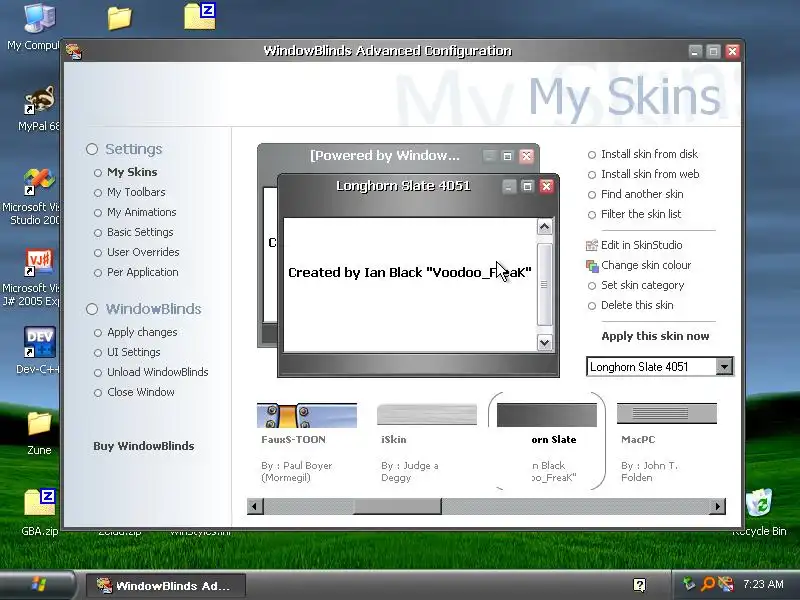Select the iSkin skin thumbnail
800x600 pixels.
point(427,415)
